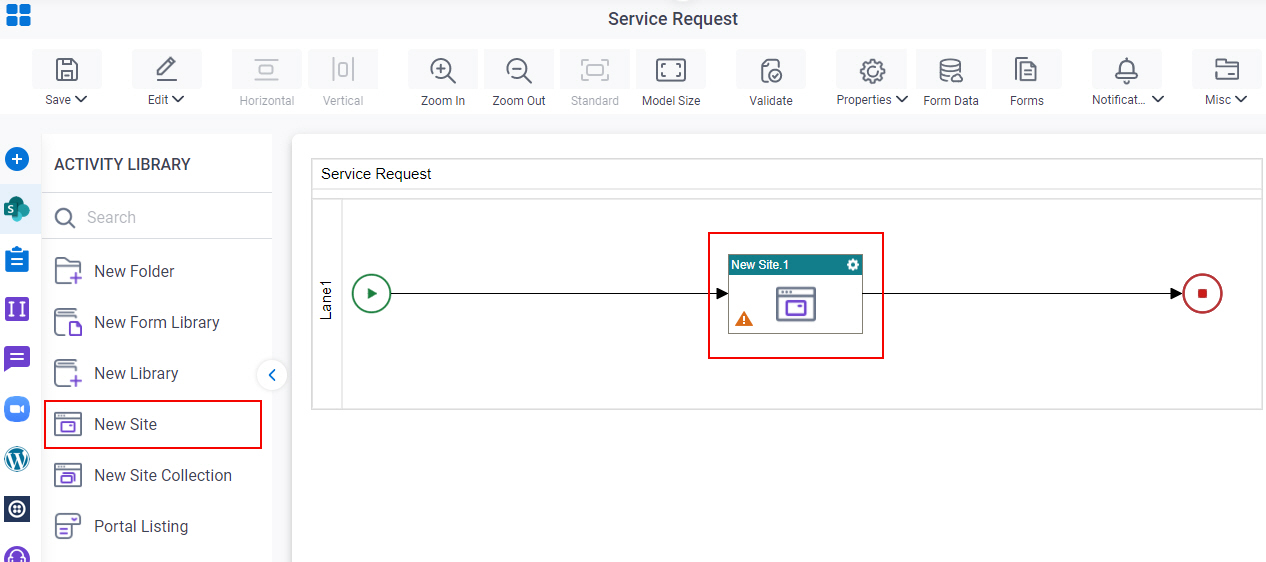Expand the Properties dropdown arrow

pos(902,99)
